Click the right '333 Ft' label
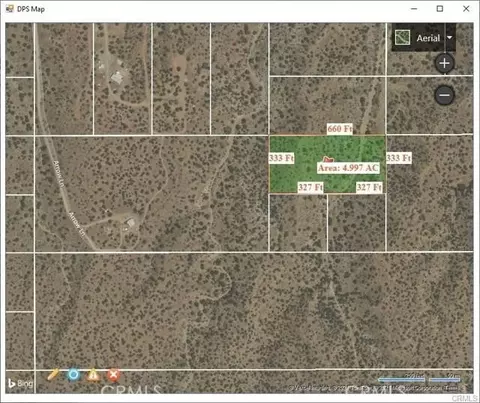 [399, 158]
